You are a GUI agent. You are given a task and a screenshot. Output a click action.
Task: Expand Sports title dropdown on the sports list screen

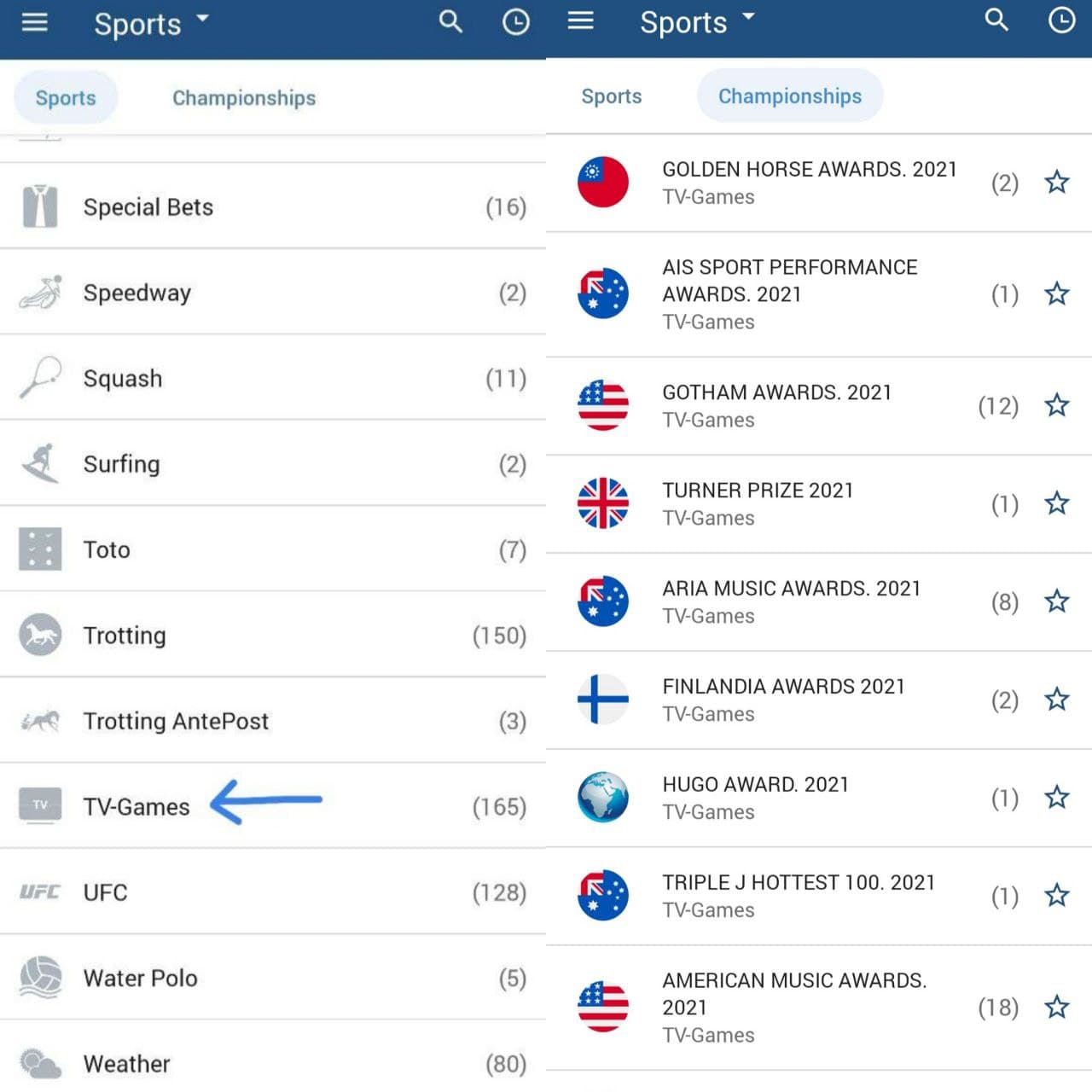pos(151,24)
